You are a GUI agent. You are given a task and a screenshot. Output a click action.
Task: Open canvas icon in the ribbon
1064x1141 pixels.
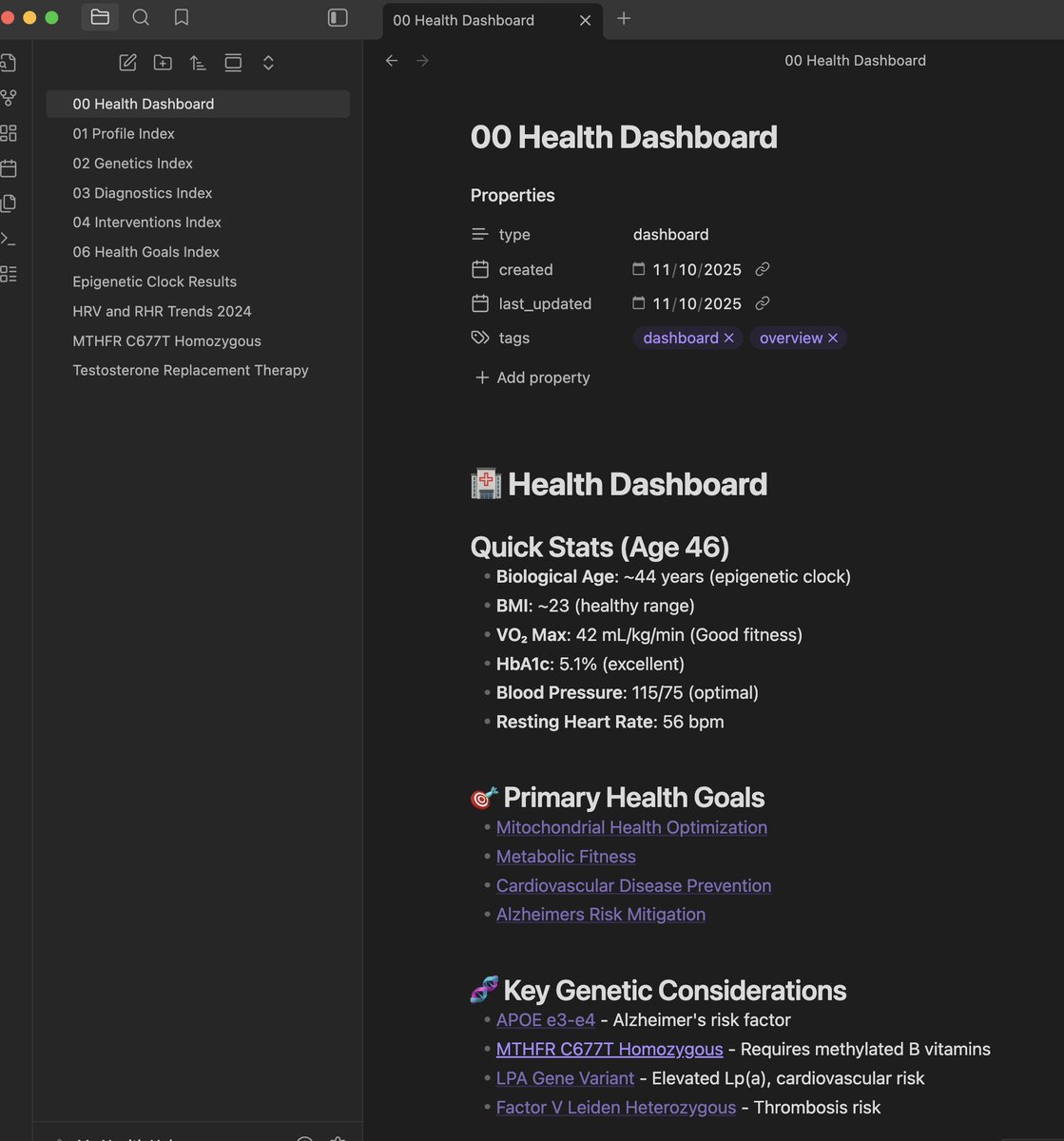(9, 133)
